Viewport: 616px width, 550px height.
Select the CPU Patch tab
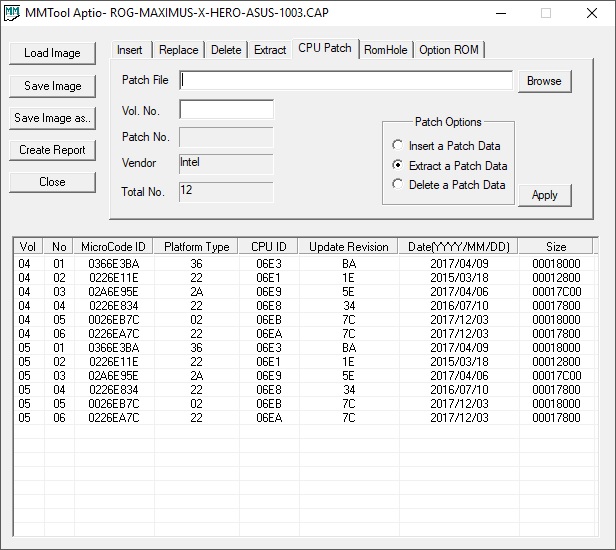click(x=325, y=48)
